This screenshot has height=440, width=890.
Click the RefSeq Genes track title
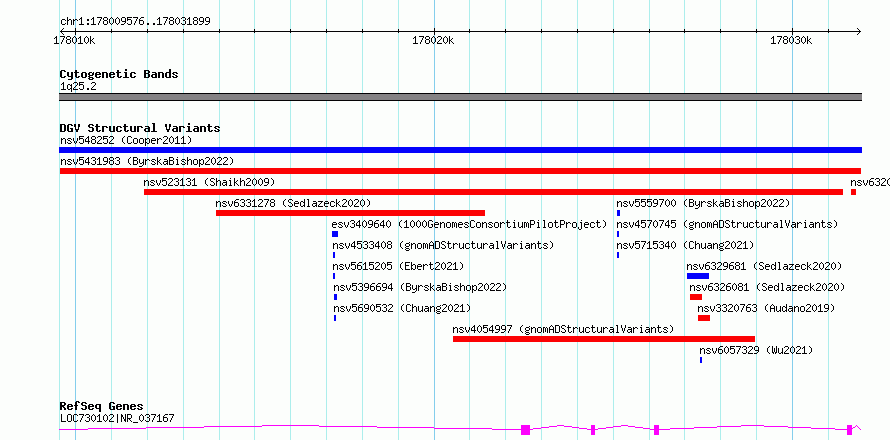click(x=102, y=407)
